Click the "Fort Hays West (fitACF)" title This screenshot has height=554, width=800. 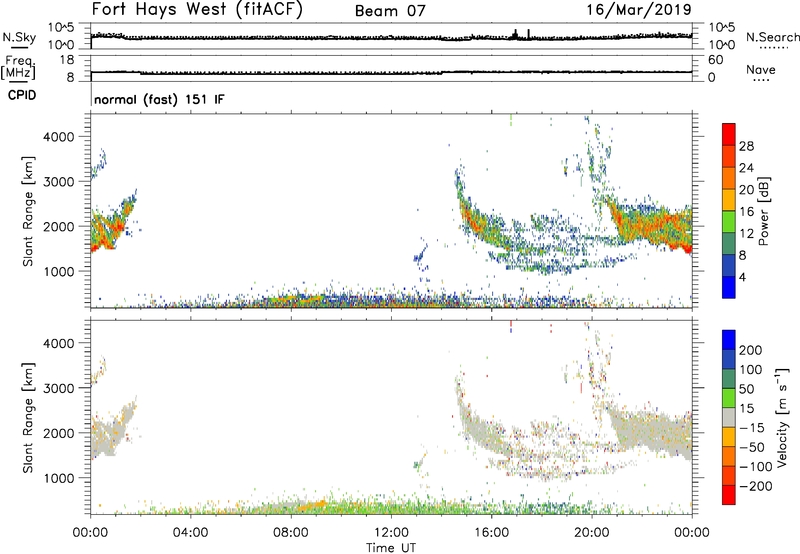click(197, 10)
